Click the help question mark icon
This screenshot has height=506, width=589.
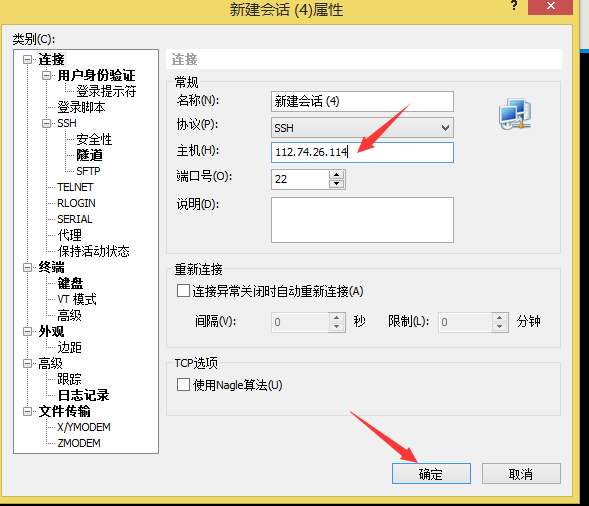coord(514,6)
